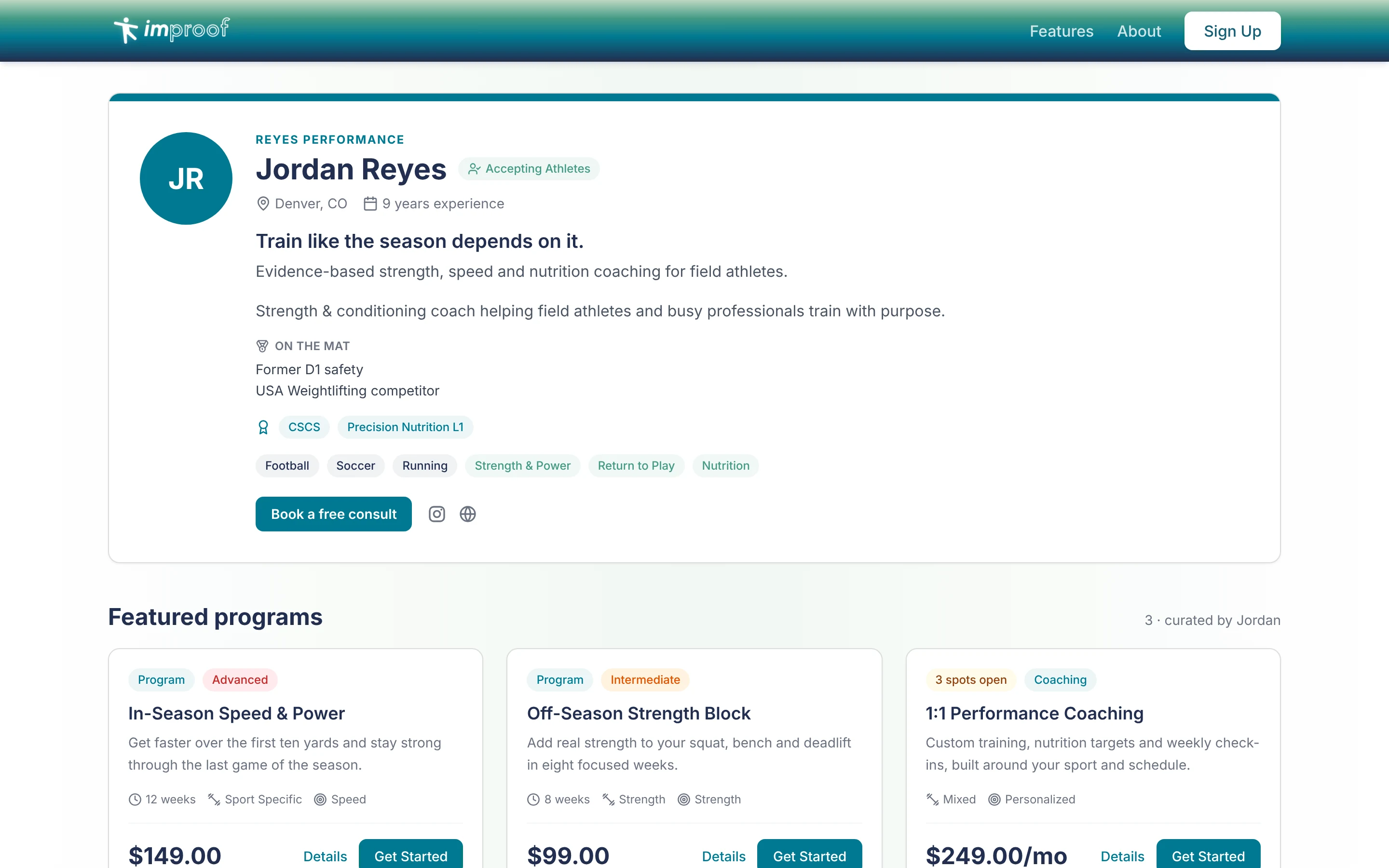Open the Features nav item
The image size is (1389, 868).
pyautogui.click(x=1061, y=31)
